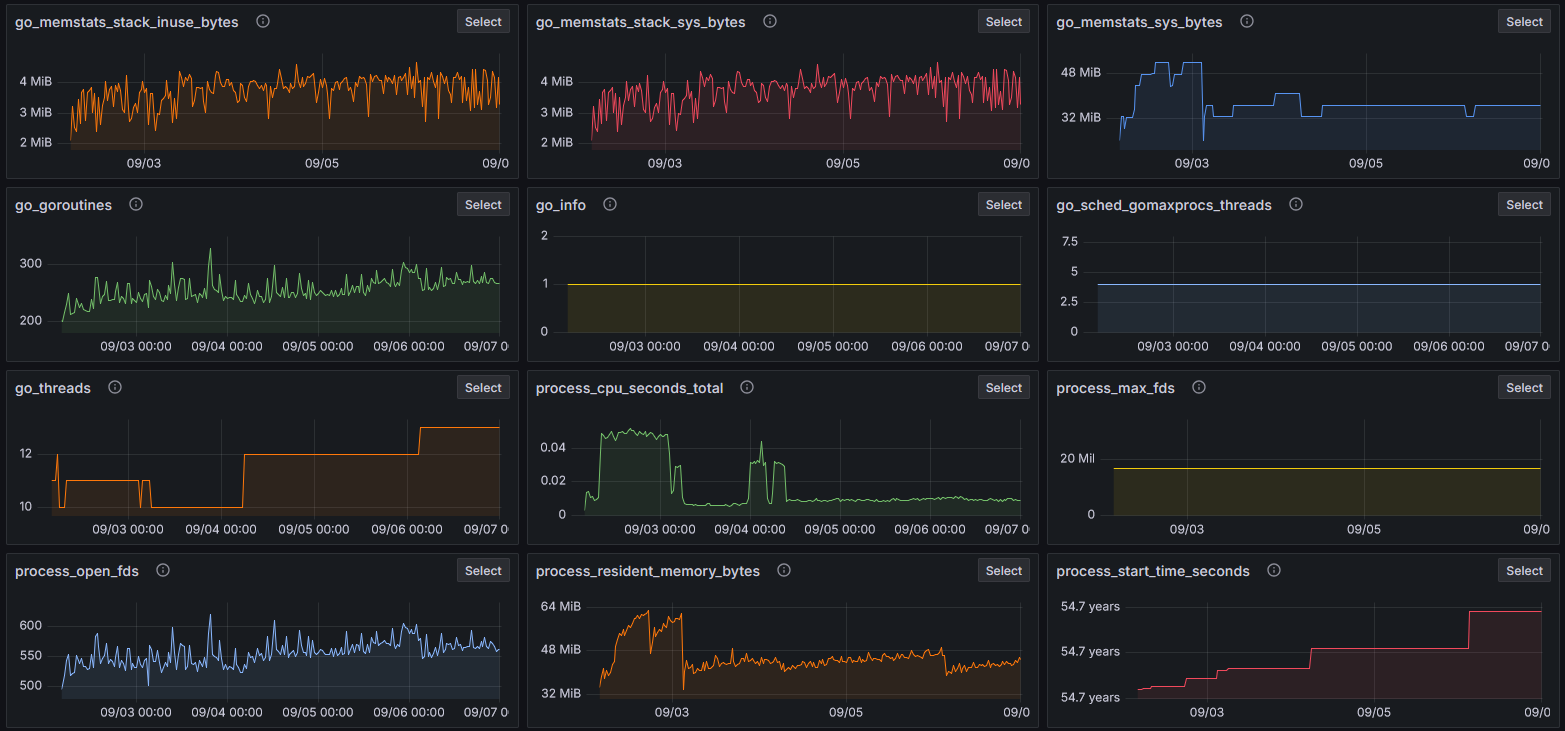Click the '48 MiB' label in go_memstats_sys_bytes
The width and height of the screenshot is (1565, 731).
coord(1081,72)
